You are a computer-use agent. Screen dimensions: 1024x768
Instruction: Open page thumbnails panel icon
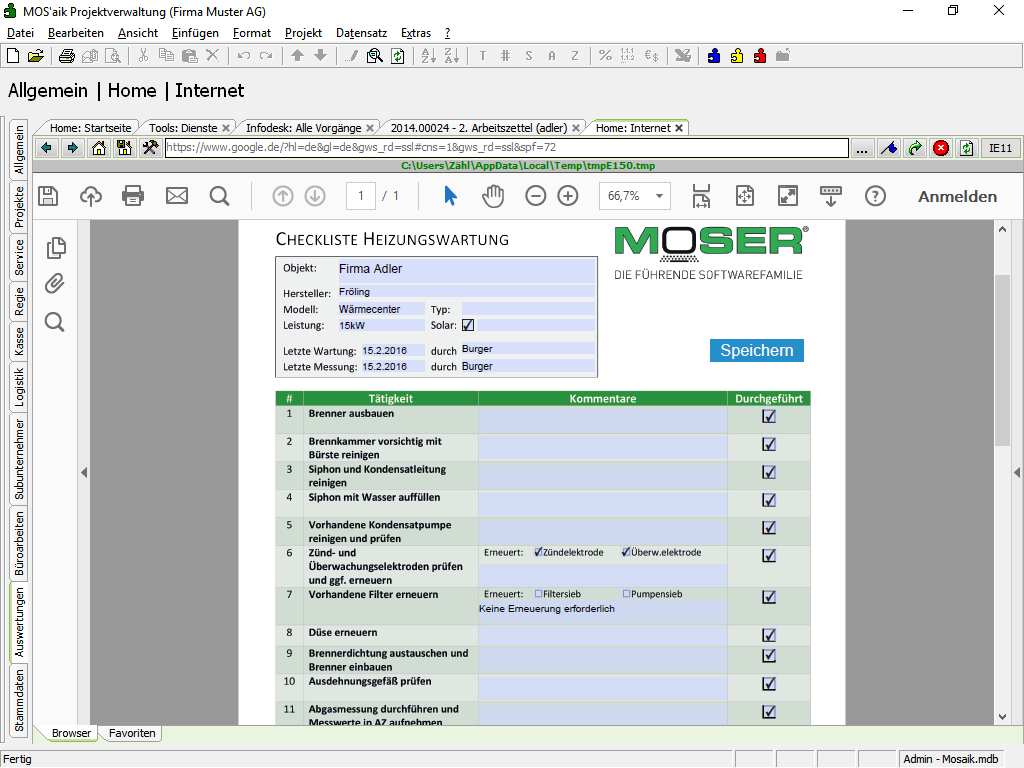point(56,248)
